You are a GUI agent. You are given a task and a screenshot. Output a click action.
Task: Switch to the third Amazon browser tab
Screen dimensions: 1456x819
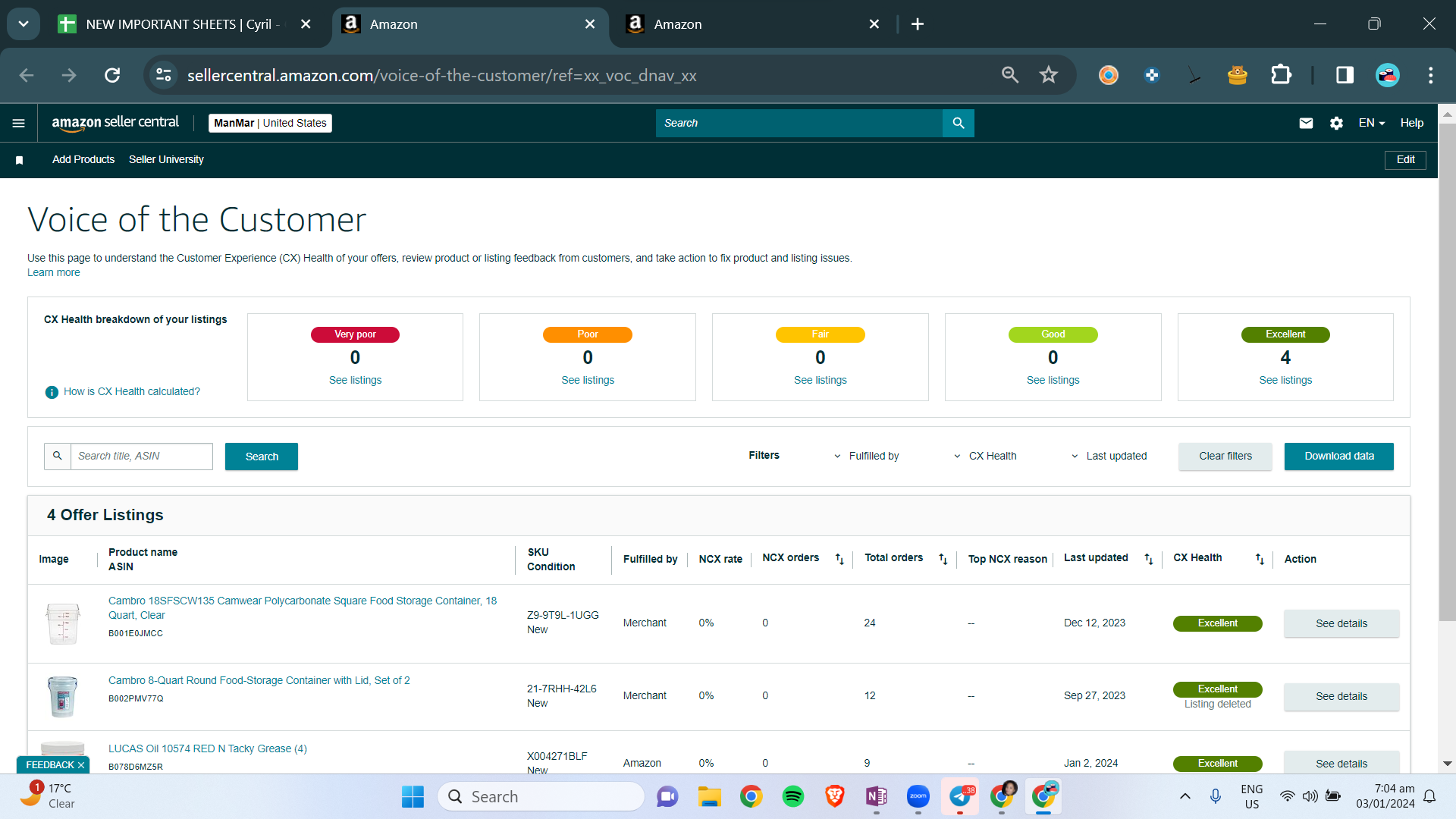[752, 24]
